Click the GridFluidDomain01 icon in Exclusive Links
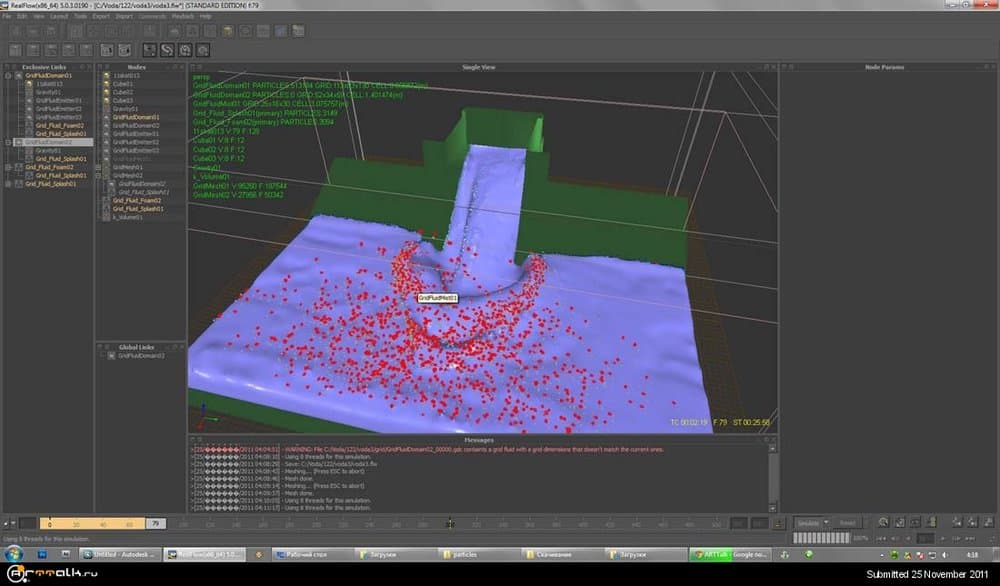The height and width of the screenshot is (586, 1000). pyautogui.click(x=20, y=76)
